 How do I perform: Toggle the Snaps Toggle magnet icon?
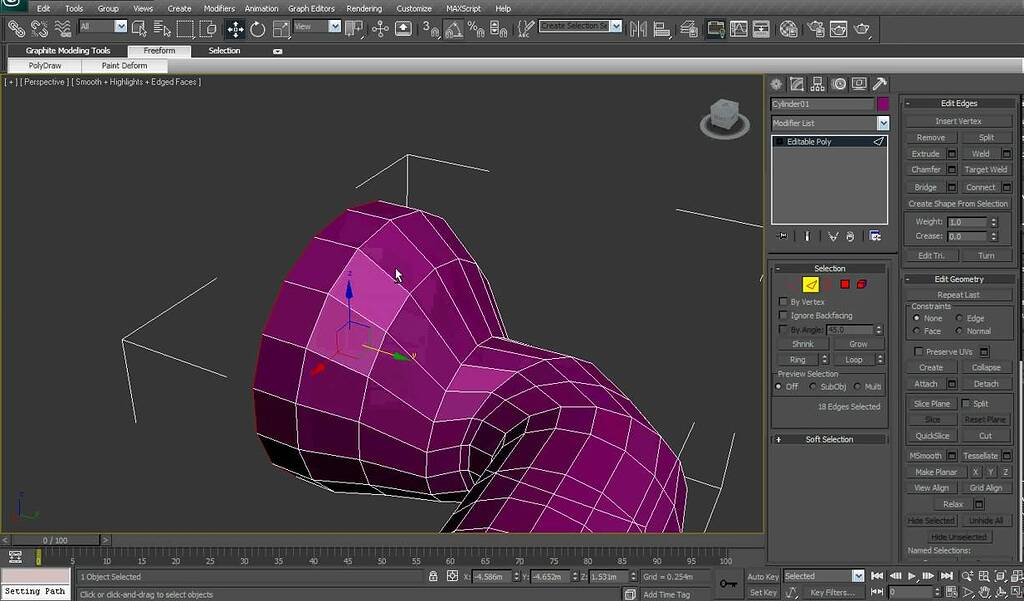427,28
